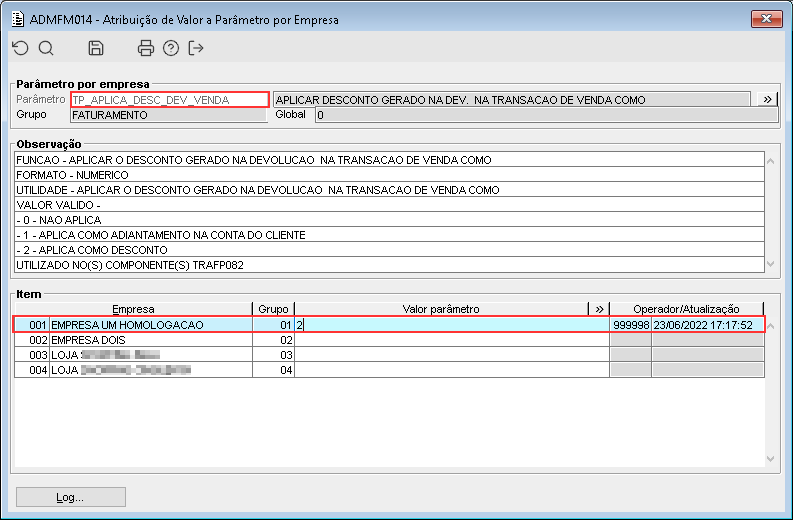
Task: Select row EMPRESA UM HOMOLOGACAO
Action: click(x=389, y=325)
